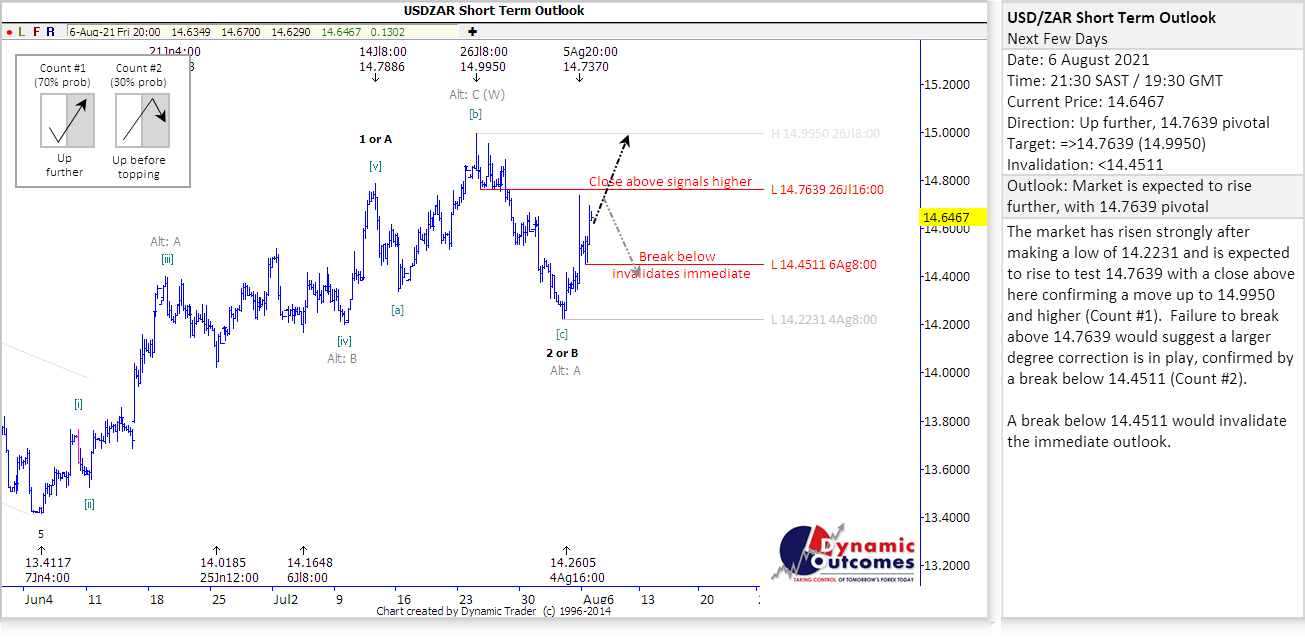Click the Jul2 date axis label
Screen dimensions: 1305x637
click(x=288, y=600)
